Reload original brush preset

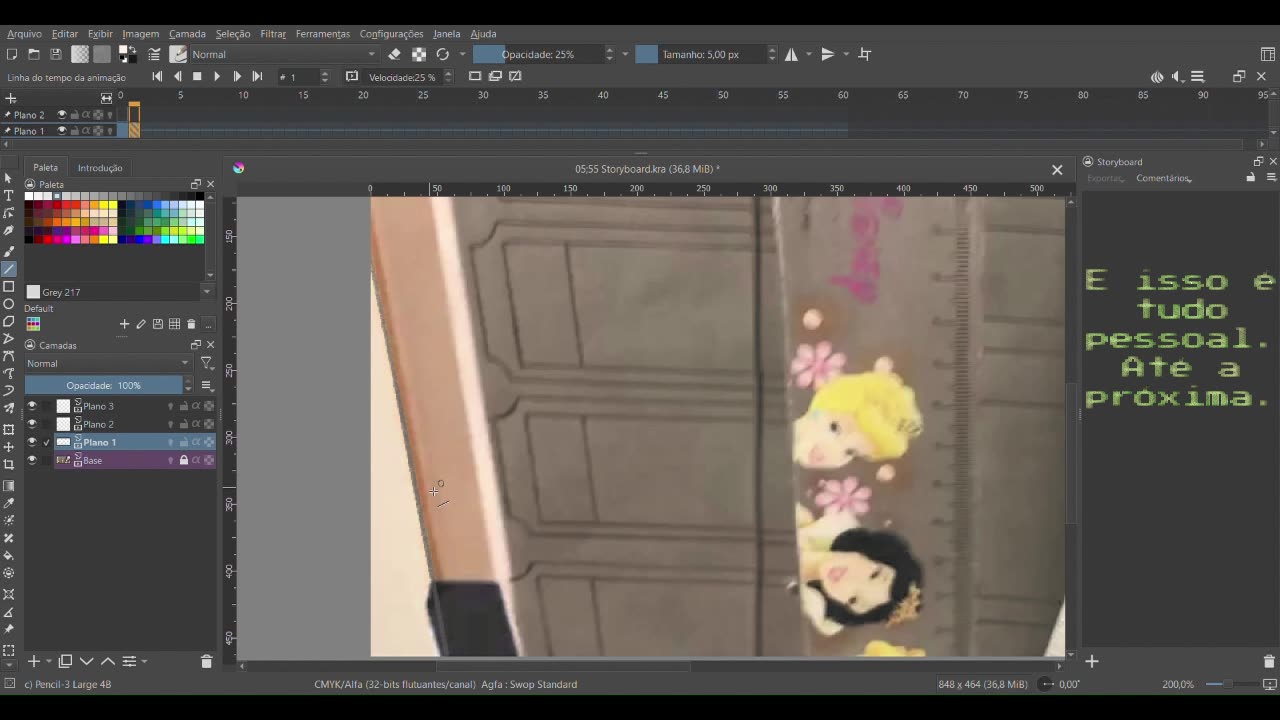(x=442, y=54)
